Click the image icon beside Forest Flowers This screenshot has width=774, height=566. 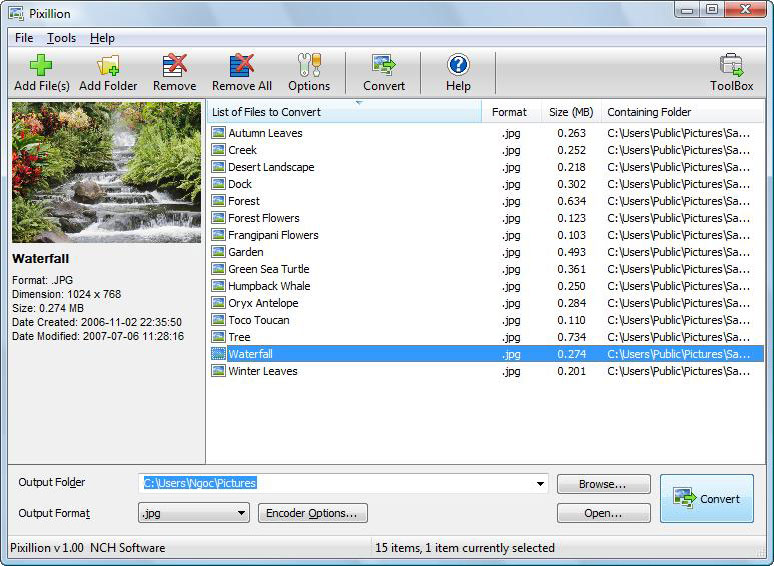click(x=218, y=218)
